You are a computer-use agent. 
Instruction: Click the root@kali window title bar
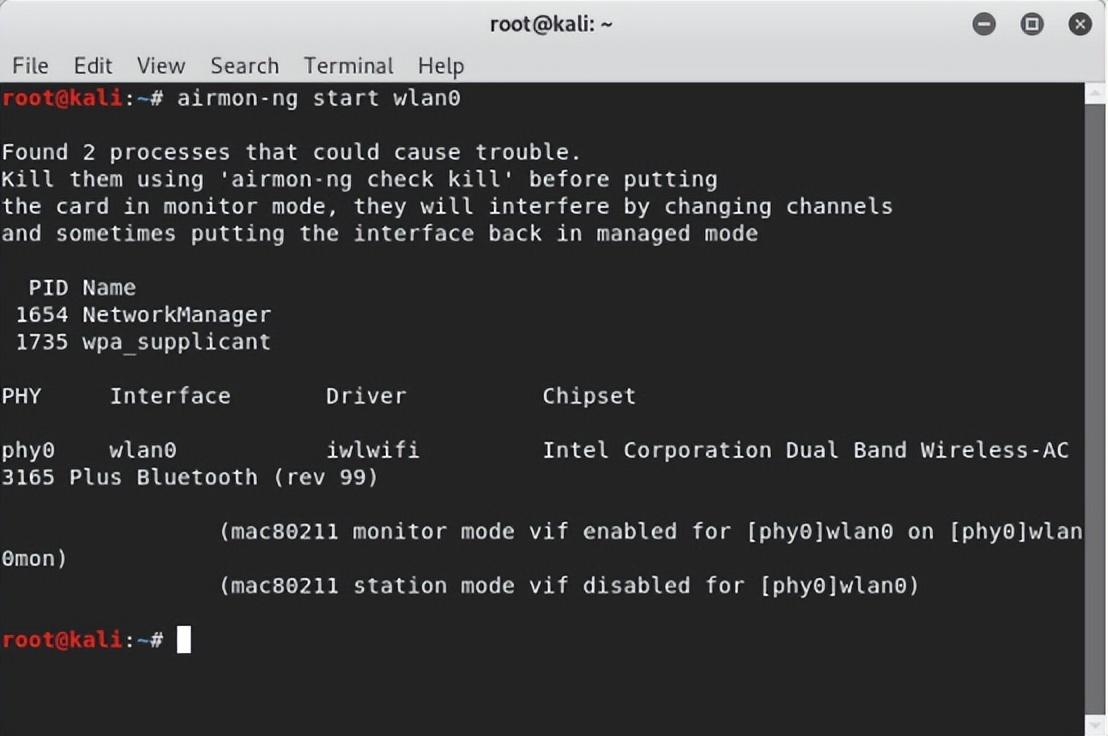pyautogui.click(x=551, y=25)
